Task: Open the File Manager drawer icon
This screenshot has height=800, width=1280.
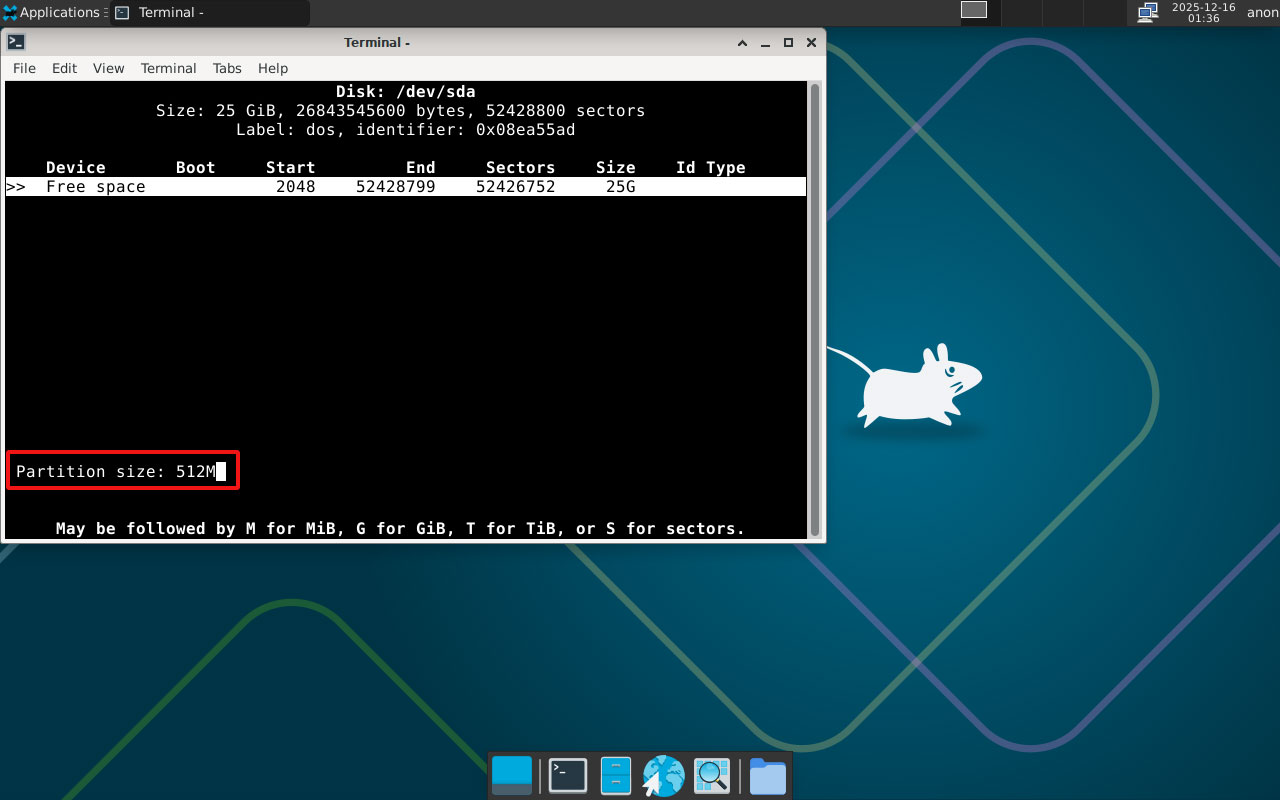Action: (x=615, y=776)
